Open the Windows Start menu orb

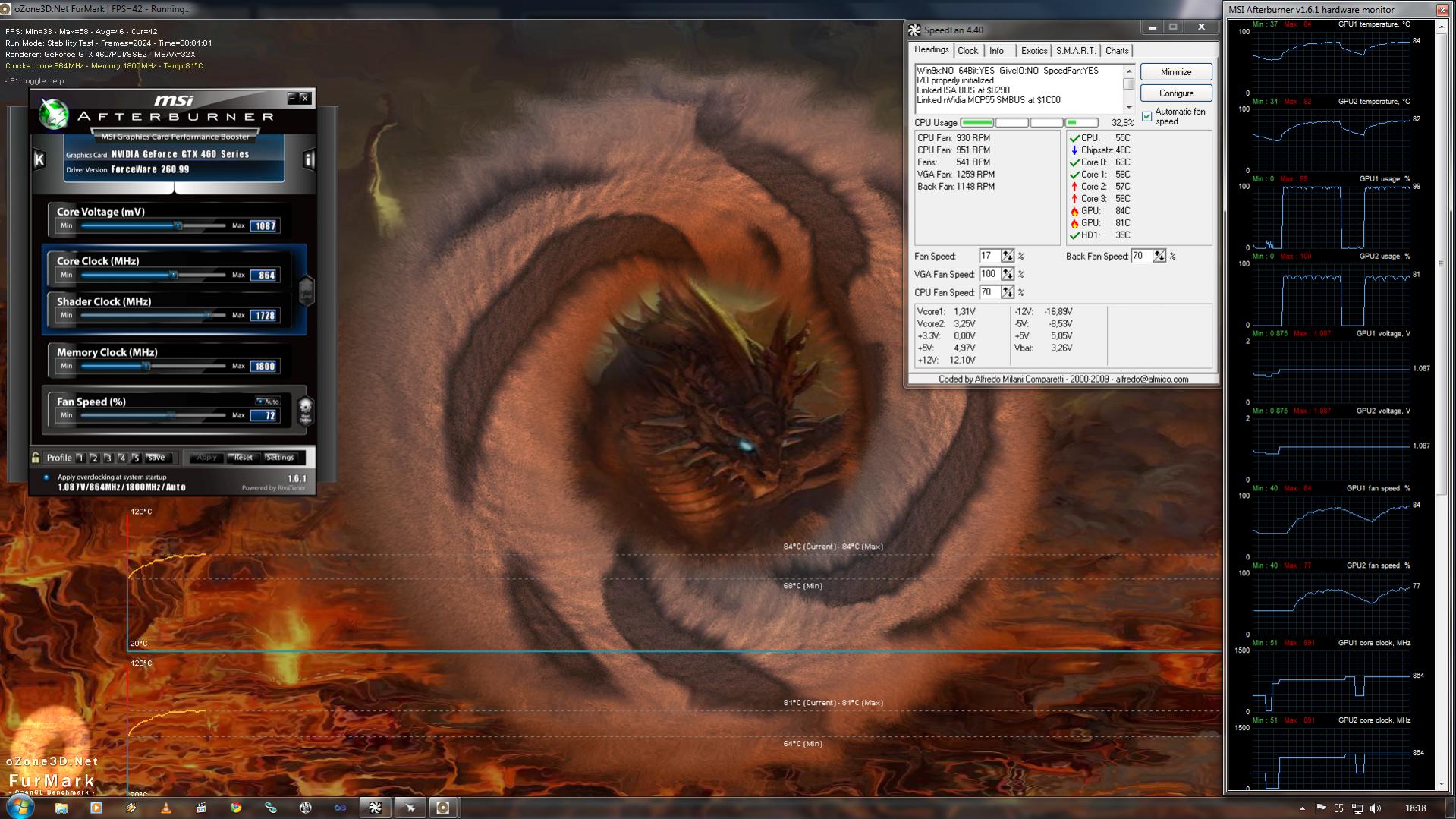(x=20, y=806)
